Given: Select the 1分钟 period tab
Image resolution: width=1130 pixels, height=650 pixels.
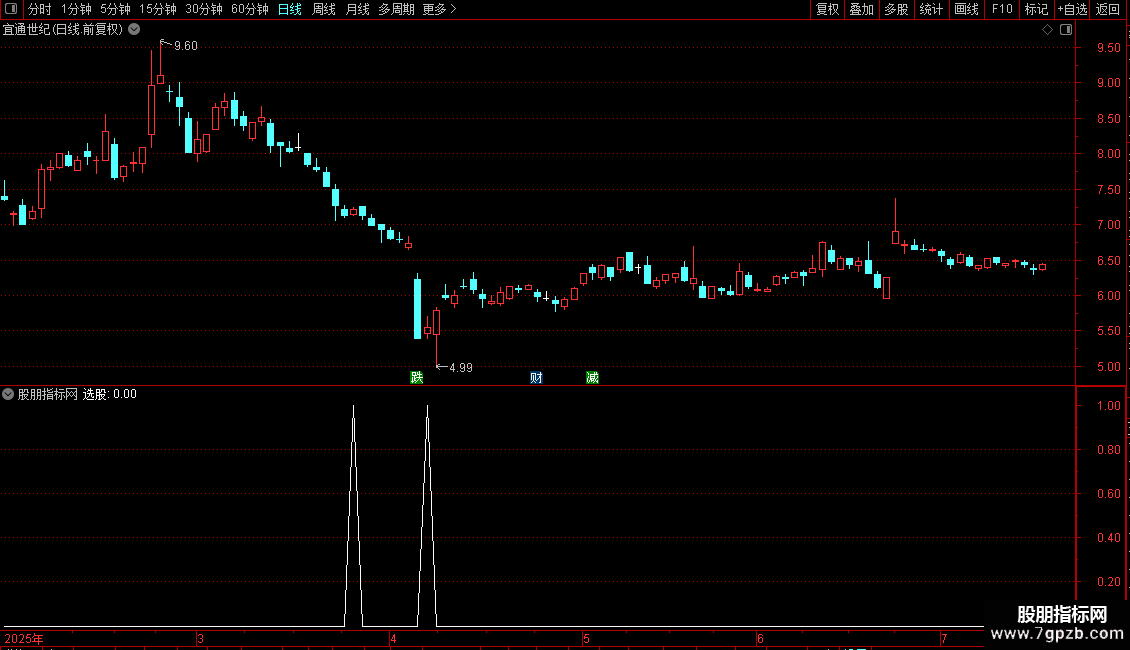Looking at the screenshot, I should pos(76,9).
